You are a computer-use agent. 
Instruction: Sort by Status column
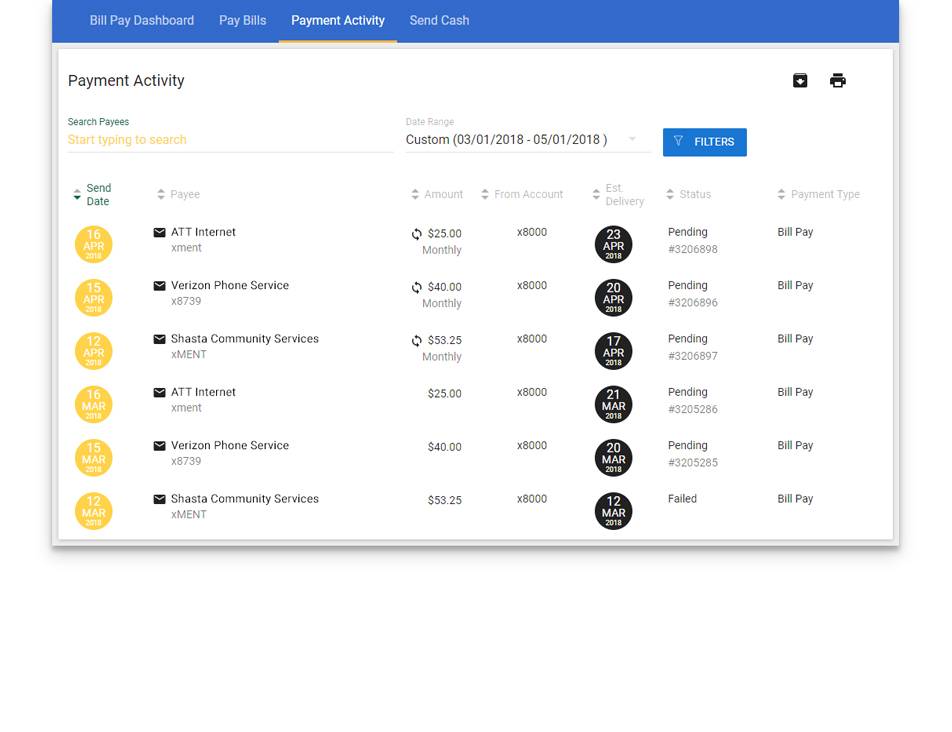(688, 194)
